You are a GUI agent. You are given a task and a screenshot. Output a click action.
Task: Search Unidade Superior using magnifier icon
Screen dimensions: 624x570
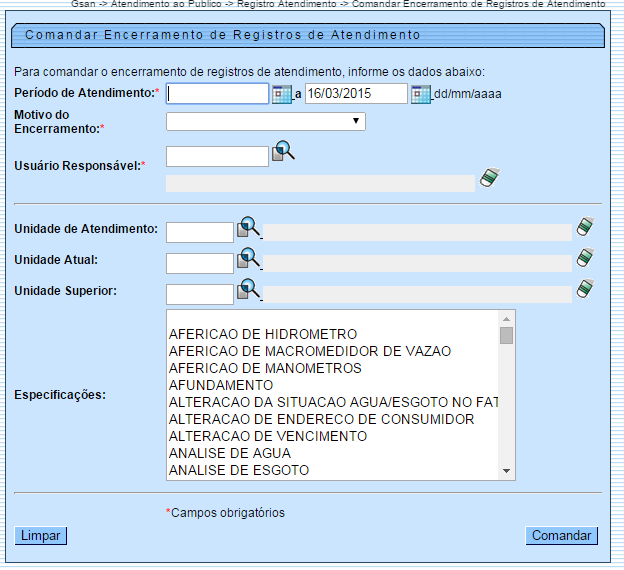click(248, 290)
